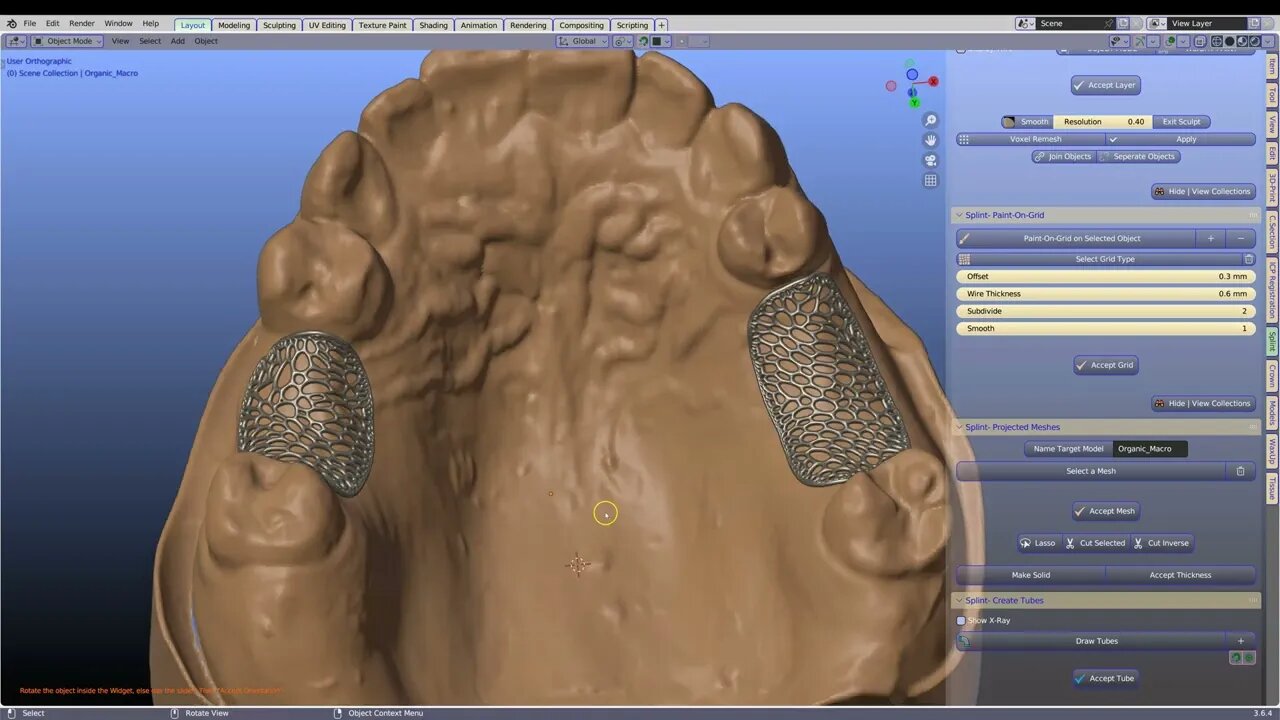Screen dimensions: 1280x720
Task: Click Cut Selected scissors button
Action: coord(1095,543)
